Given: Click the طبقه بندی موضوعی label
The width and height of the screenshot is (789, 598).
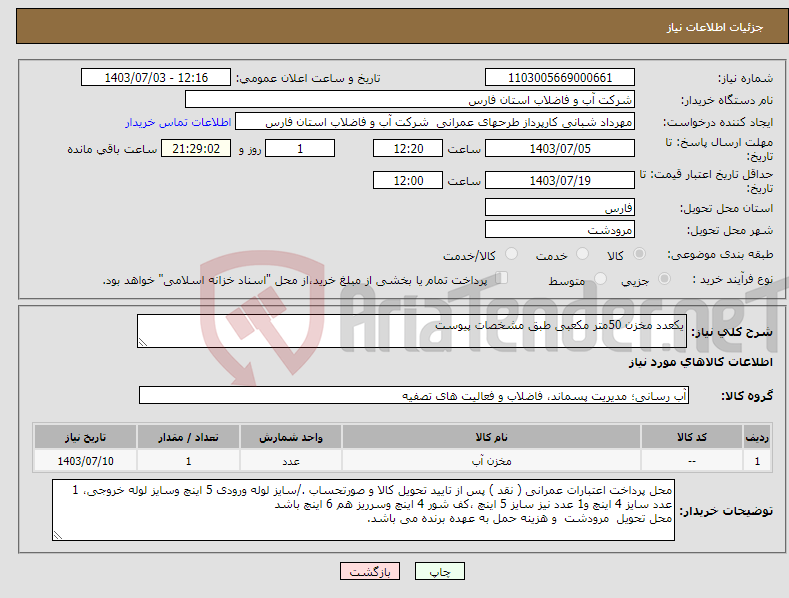Looking at the screenshot, I should click(x=720, y=254).
